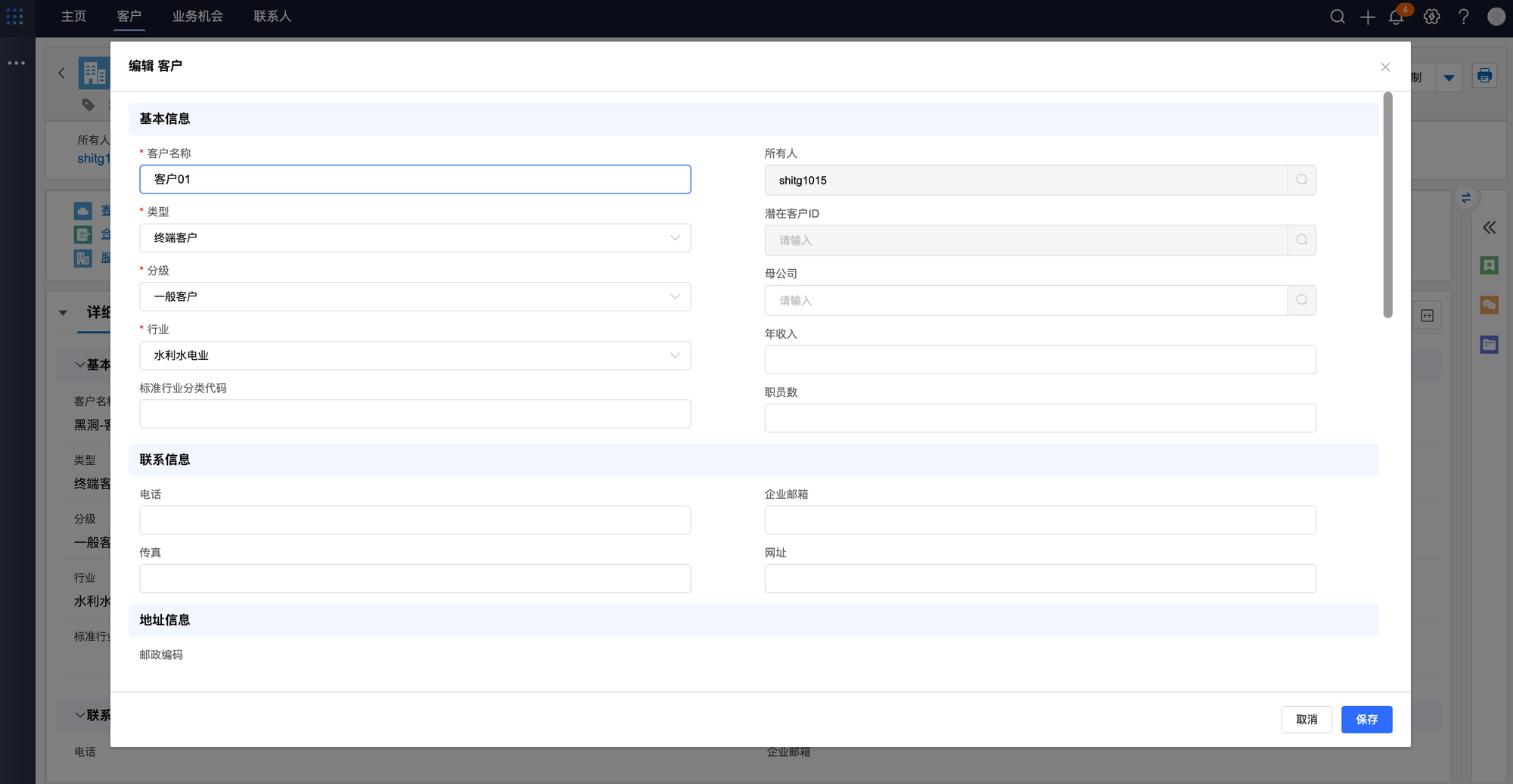The width and height of the screenshot is (1513, 784).
Task: Click the print icon button
Action: (x=1484, y=76)
